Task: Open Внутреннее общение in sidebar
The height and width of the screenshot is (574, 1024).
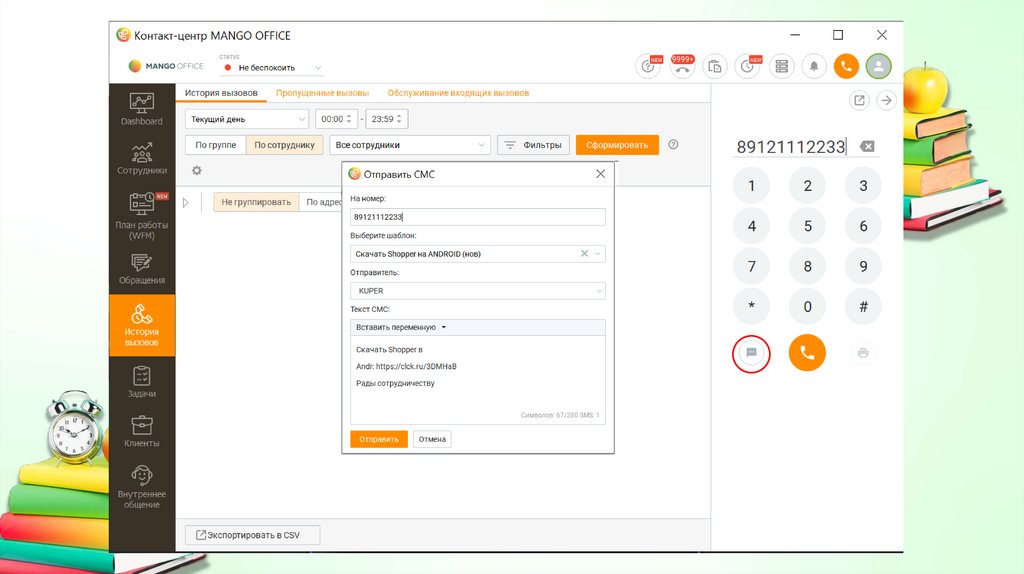Action: (x=142, y=486)
